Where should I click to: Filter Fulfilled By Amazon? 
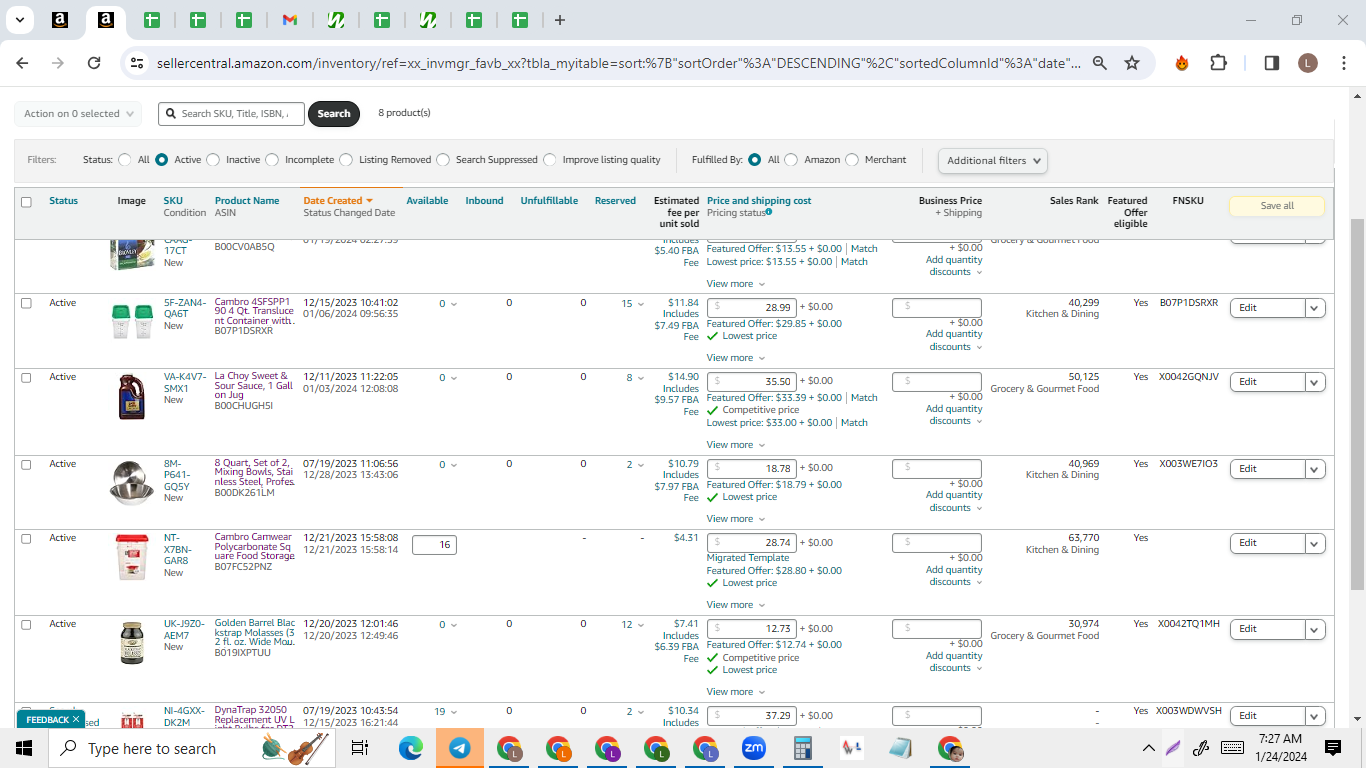pos(791,160)
